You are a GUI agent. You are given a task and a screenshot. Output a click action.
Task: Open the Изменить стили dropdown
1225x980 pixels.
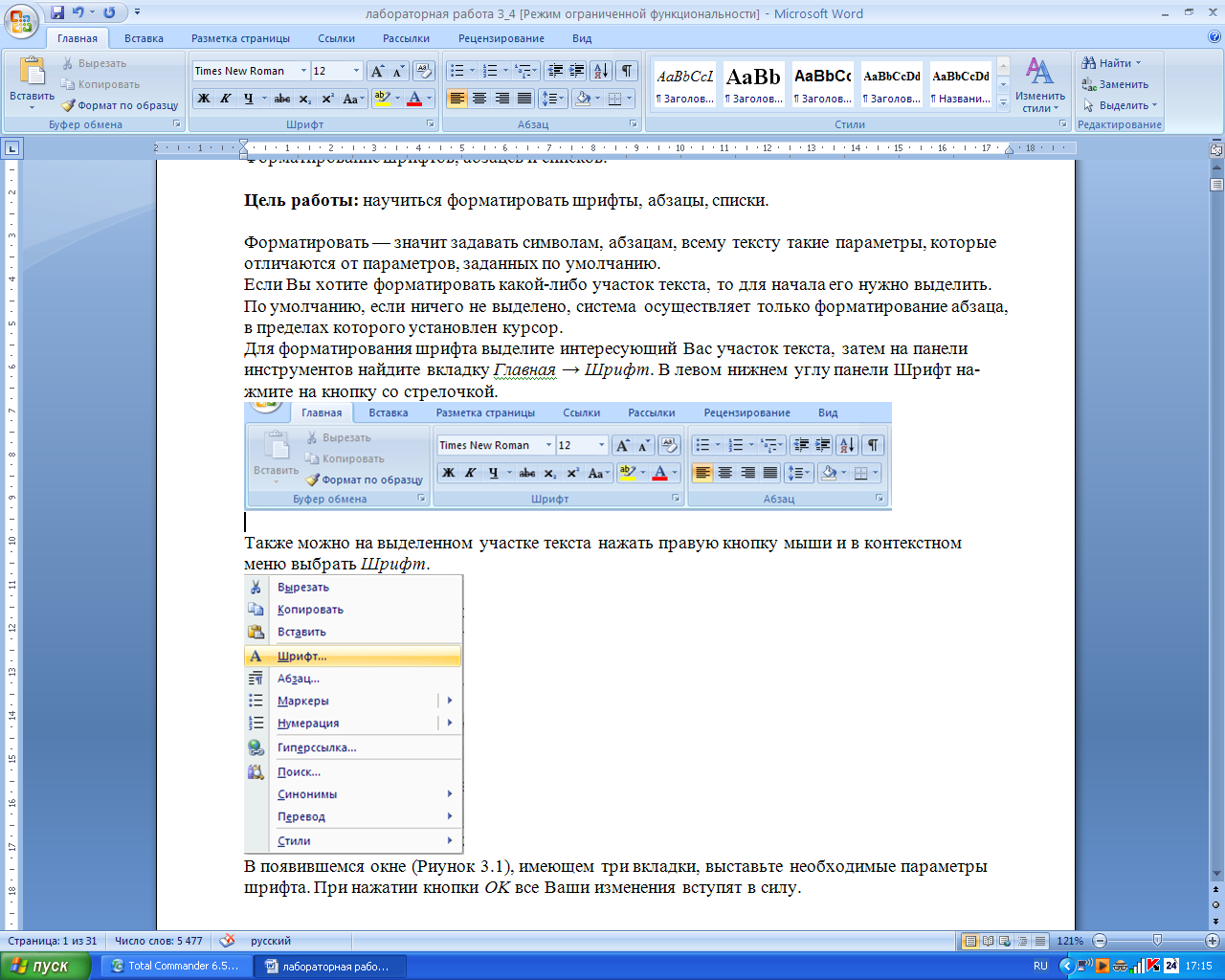pyautogui.click(x=1040, y=86)
